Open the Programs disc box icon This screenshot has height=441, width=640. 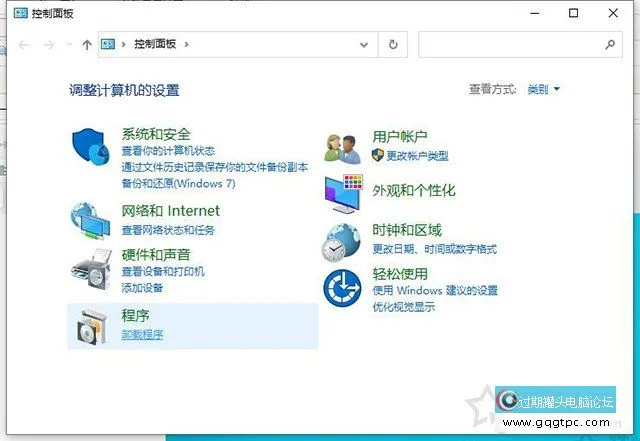(x=92, y=327)
